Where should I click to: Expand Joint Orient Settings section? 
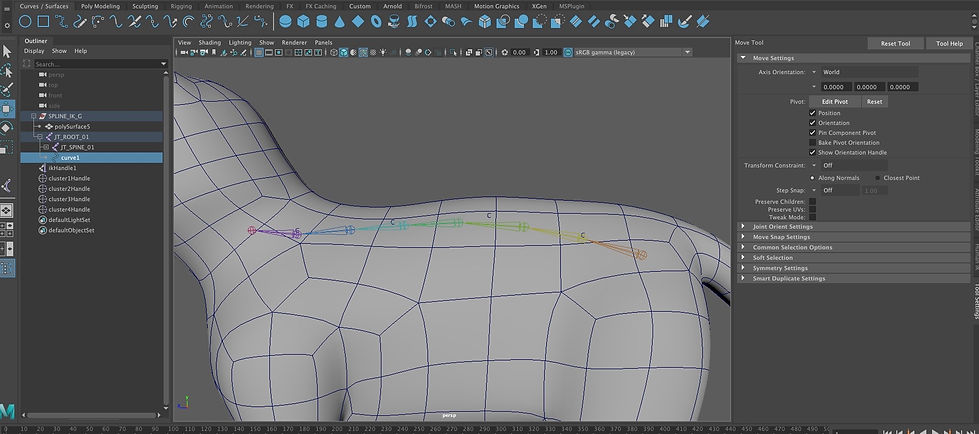point(854,227)
